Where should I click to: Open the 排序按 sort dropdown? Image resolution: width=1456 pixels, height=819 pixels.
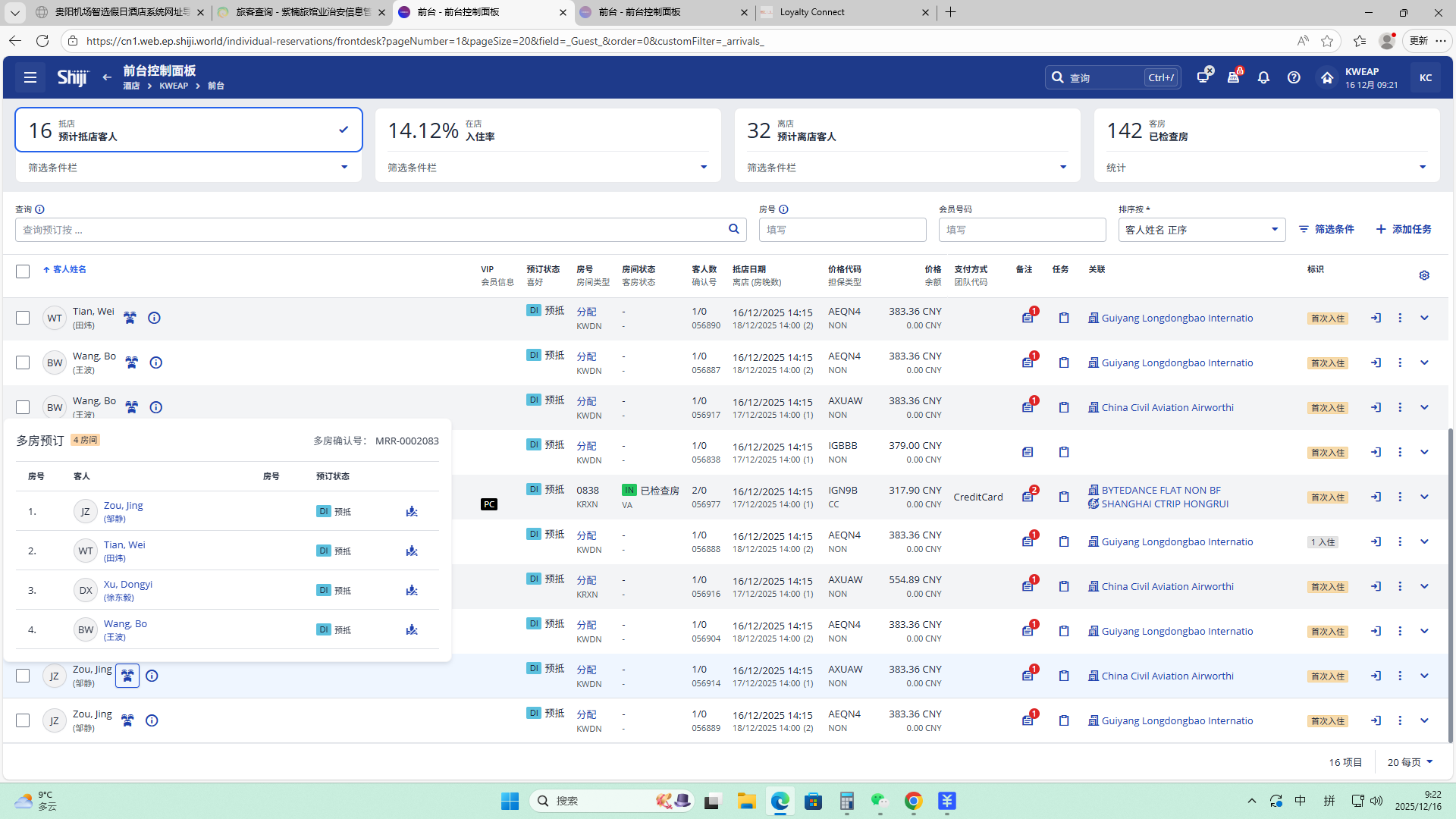1201,230
